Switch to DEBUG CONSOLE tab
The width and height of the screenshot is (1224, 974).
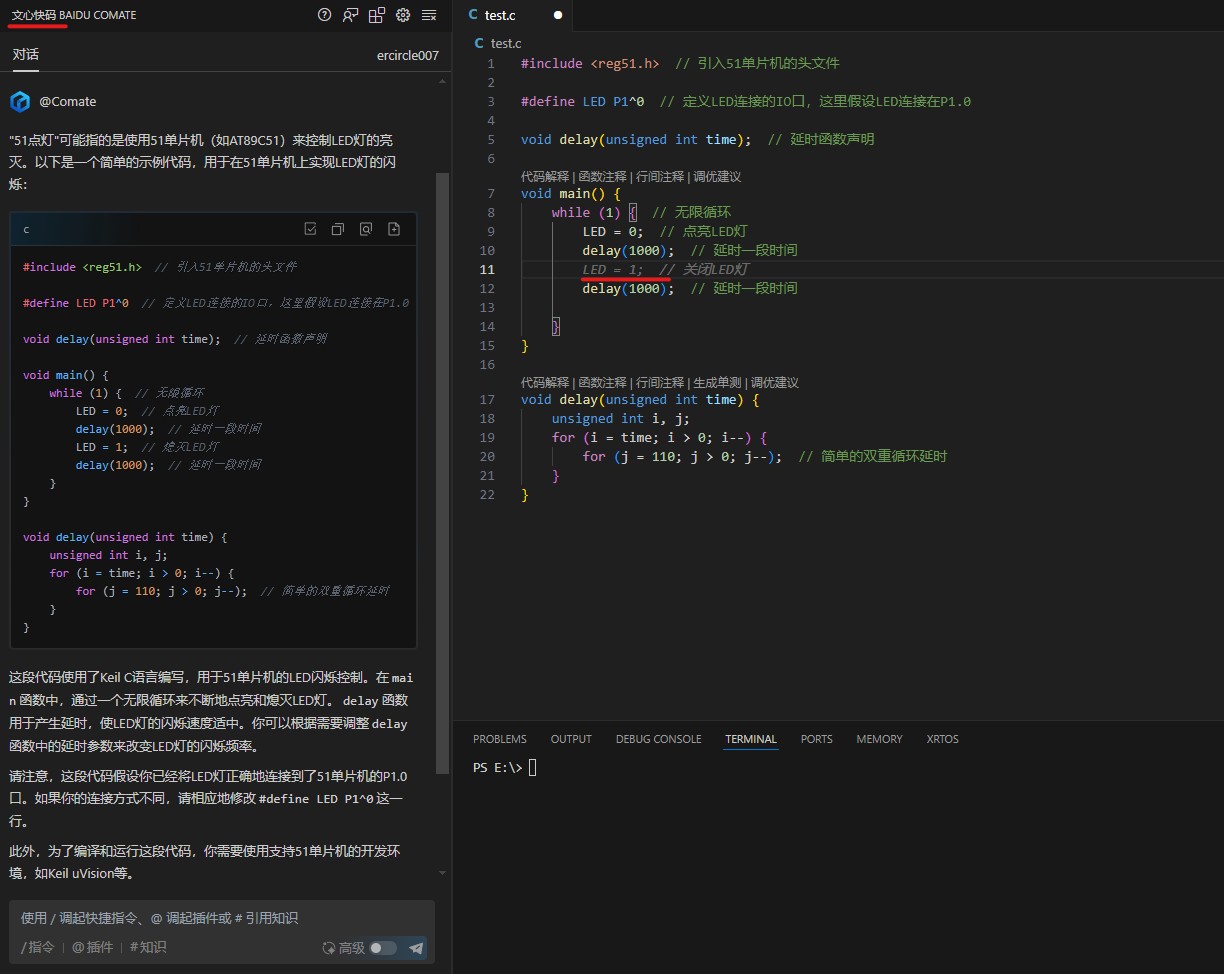658,739
